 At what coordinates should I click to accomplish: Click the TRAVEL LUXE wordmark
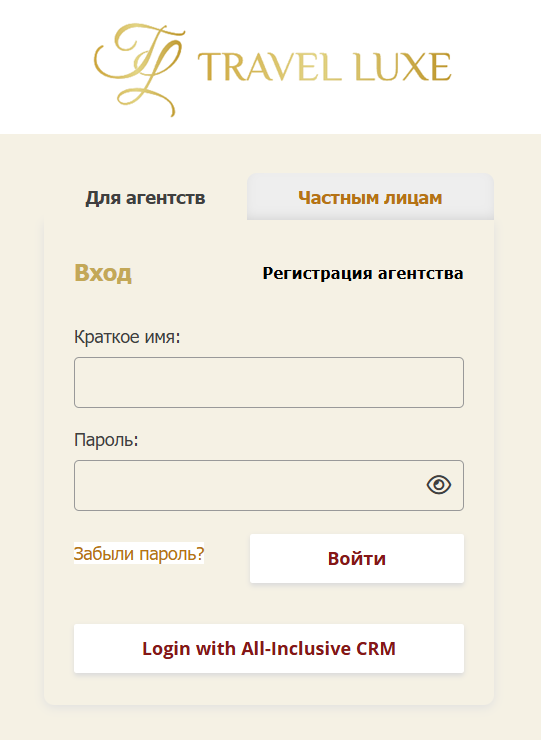324,67
